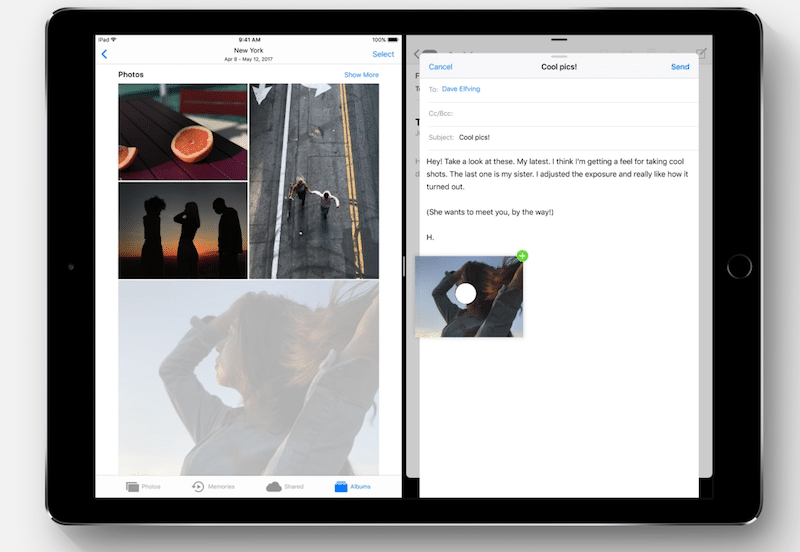This screenshot has height=552, width=800.
Task: Open the sunset silhouettes photo
Action: [182, 230]
